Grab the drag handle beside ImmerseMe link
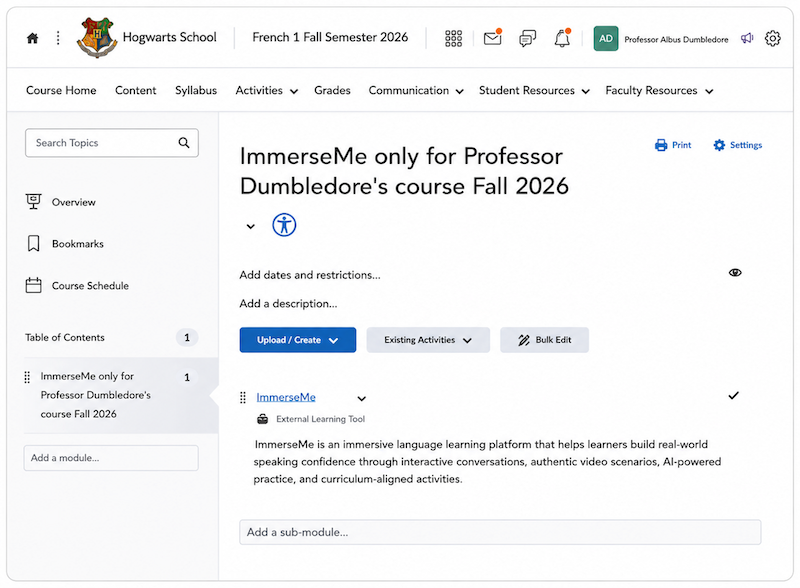The image size is (800, 588). [x=243, y=397]
